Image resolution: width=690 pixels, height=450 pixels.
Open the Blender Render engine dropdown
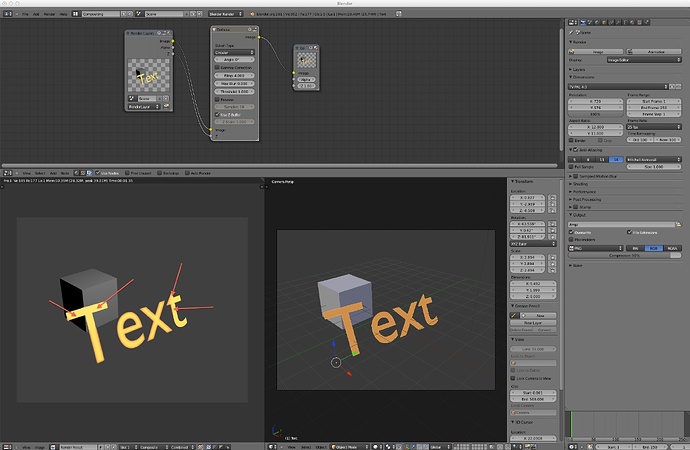[225, 14]
